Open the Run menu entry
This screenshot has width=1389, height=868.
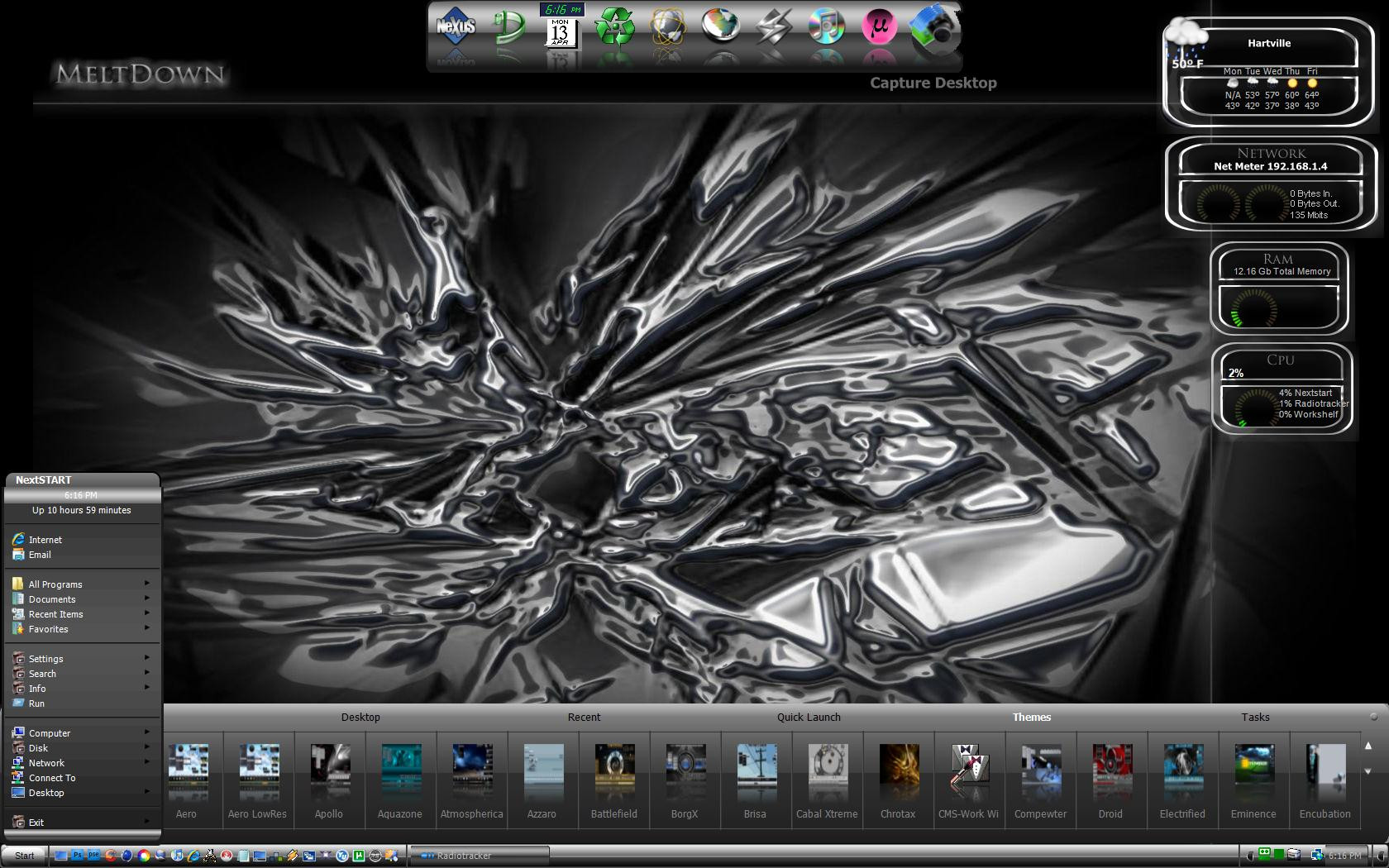36,703
